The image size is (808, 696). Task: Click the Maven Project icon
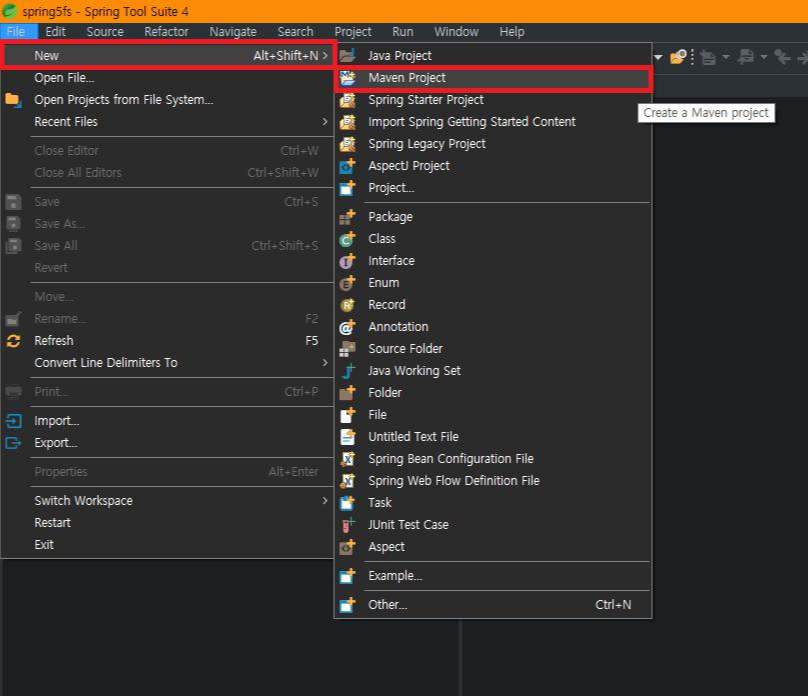point(348,78)
